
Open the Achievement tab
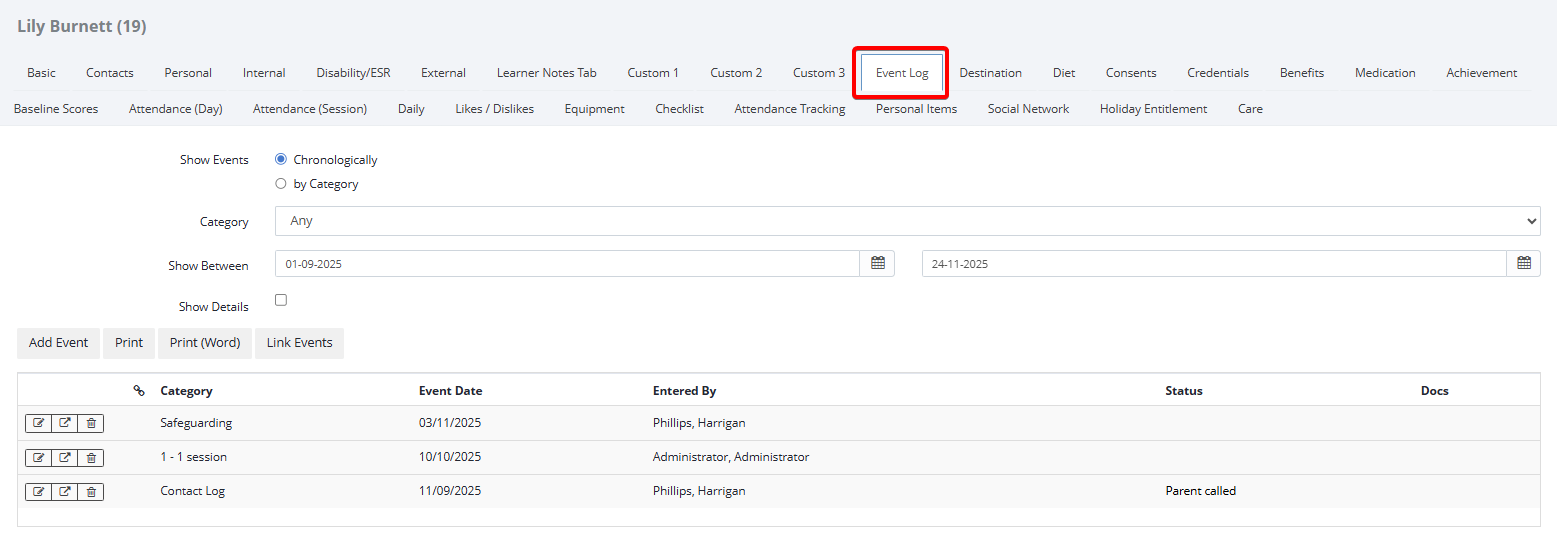tap(1482, 73)
